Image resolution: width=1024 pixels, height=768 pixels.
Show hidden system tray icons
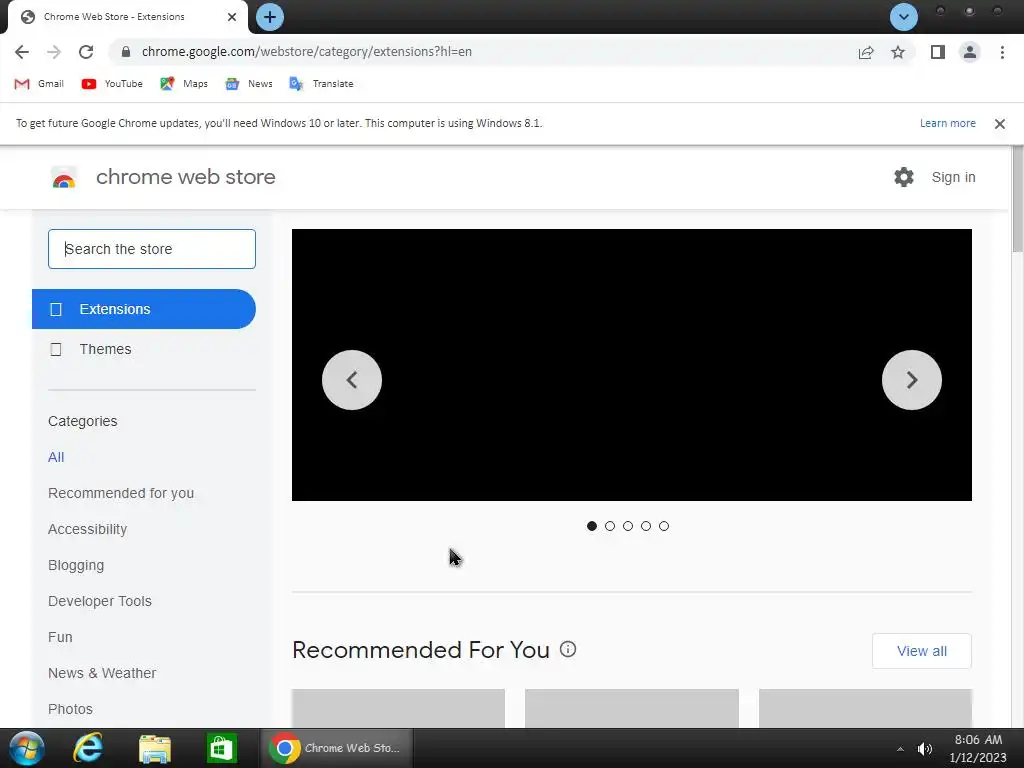click(x=900, y=749)
